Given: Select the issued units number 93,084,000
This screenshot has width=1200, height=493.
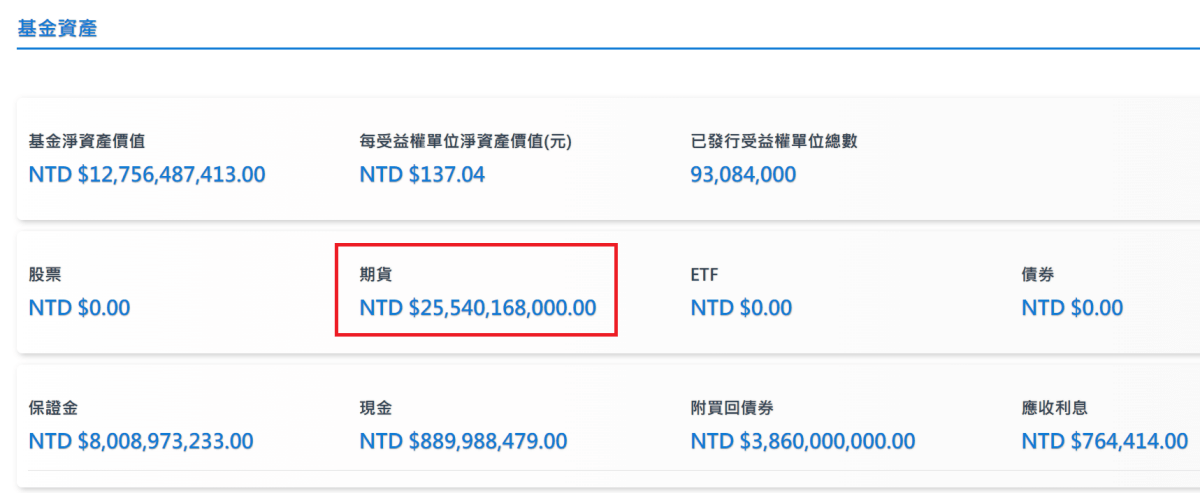Looking at the screenshot, I should point(743,175).
